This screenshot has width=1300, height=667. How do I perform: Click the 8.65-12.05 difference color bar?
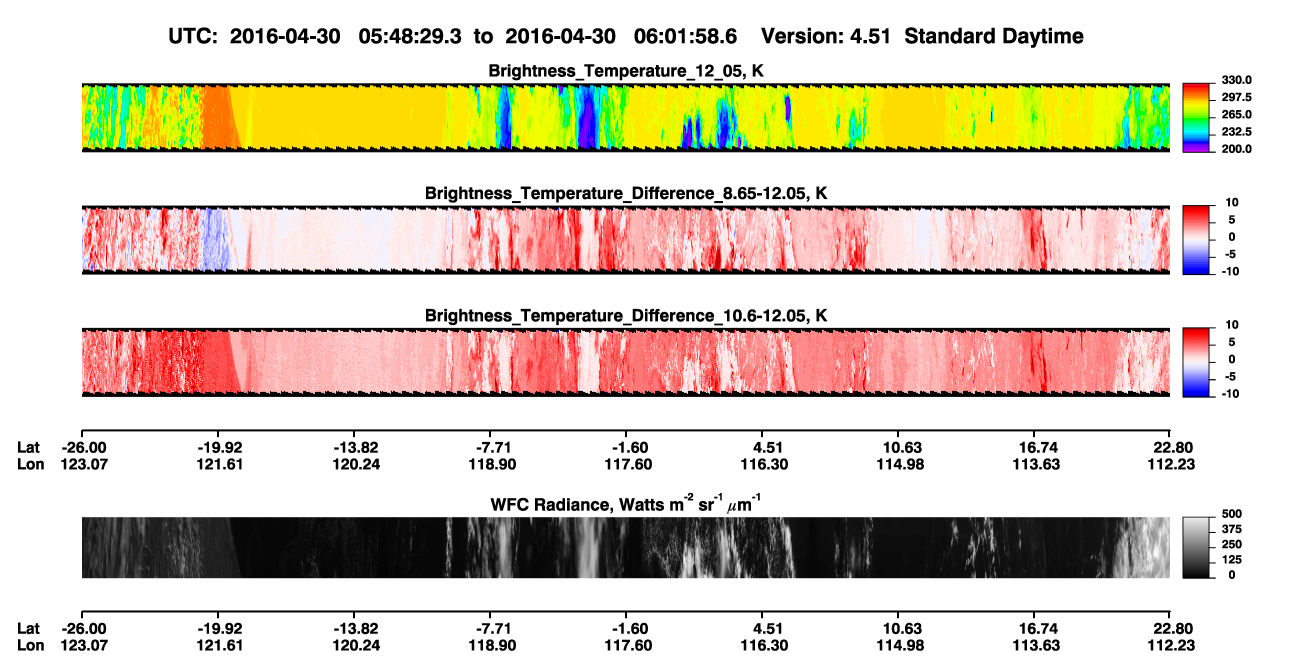(1197, 239)
